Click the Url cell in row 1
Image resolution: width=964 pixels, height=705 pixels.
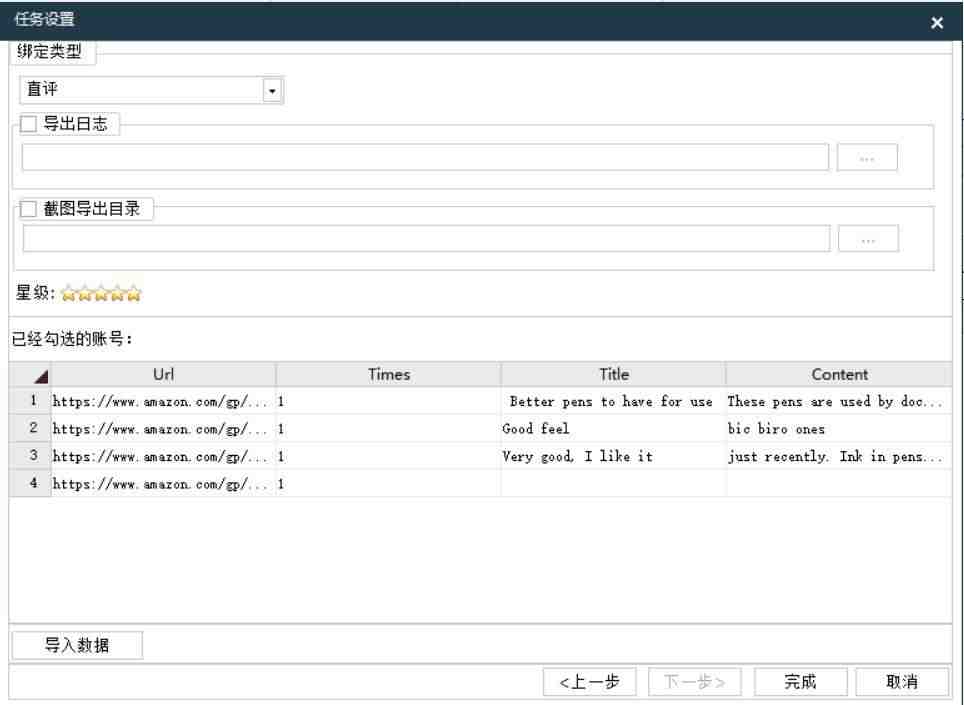point(163,401)
